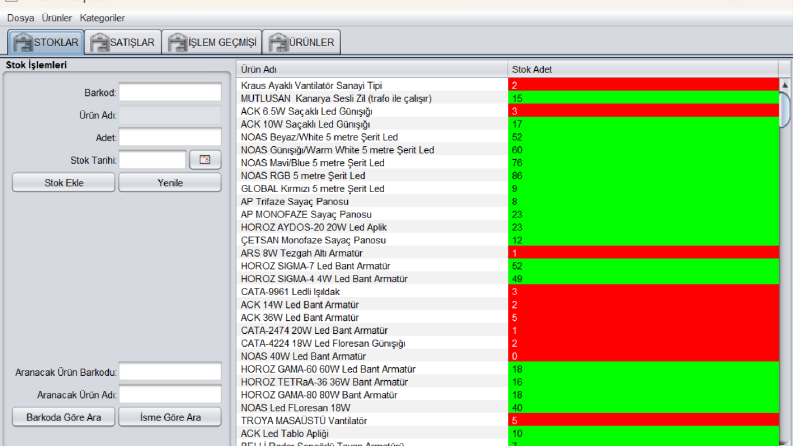Click stock count 49 for HOROZ SIGMA-4
The height and width of the screenshot is (446, 793).
[643, 279]
